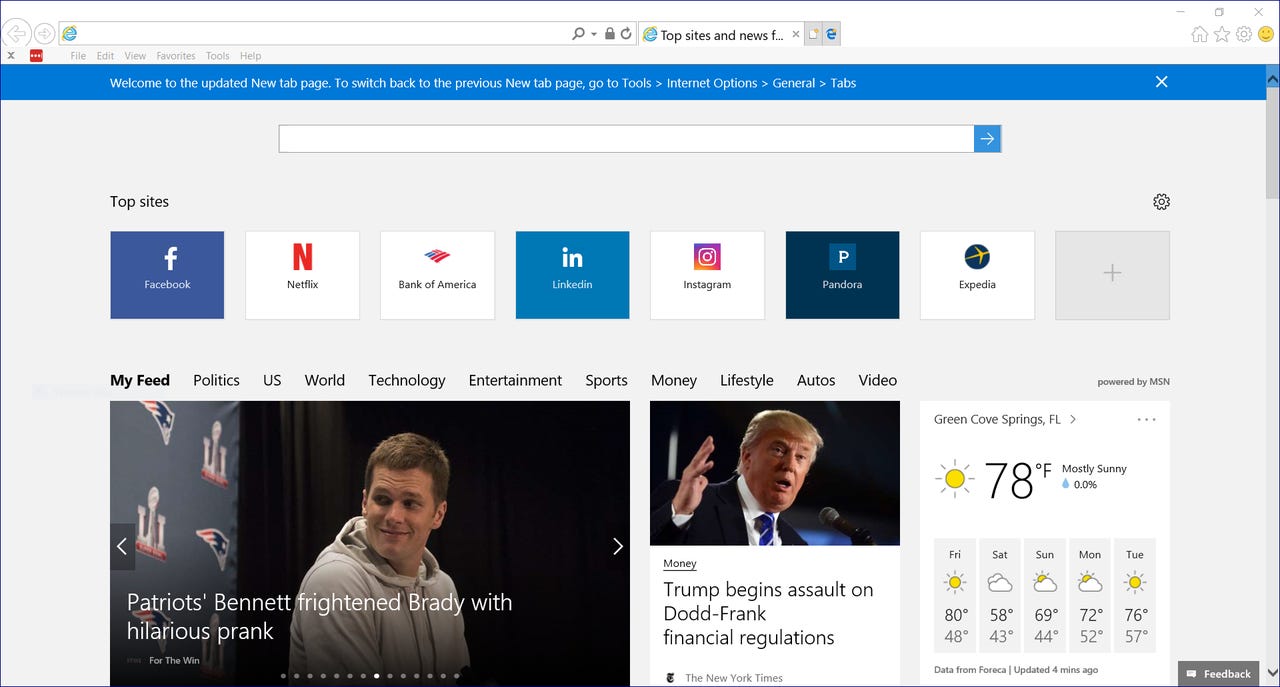Click the back navigation arrow
The image size is (1280, 687).
point(16,33)
